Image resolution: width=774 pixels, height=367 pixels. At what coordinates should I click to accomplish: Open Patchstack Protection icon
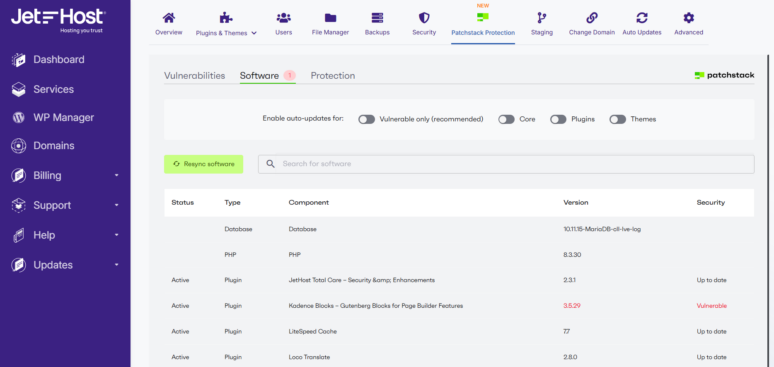[483, 17]
